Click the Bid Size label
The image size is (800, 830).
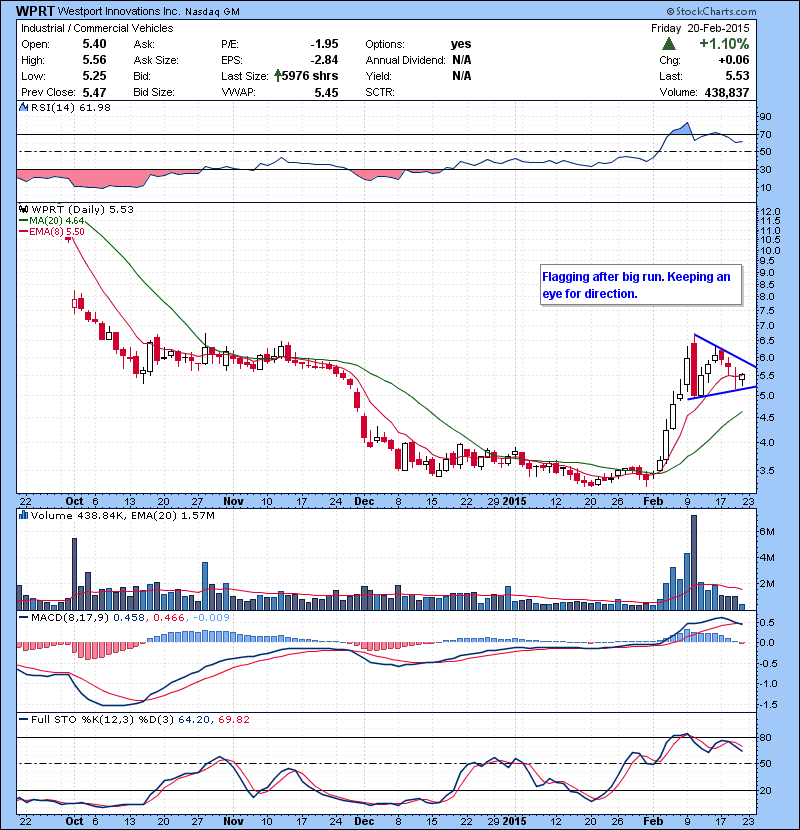point(154,92)
